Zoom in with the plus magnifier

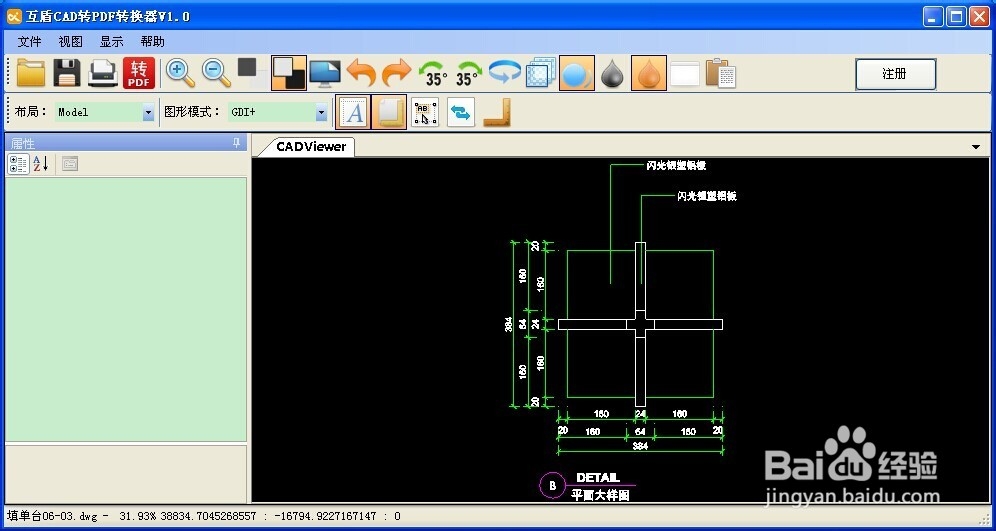coord(180,73)
